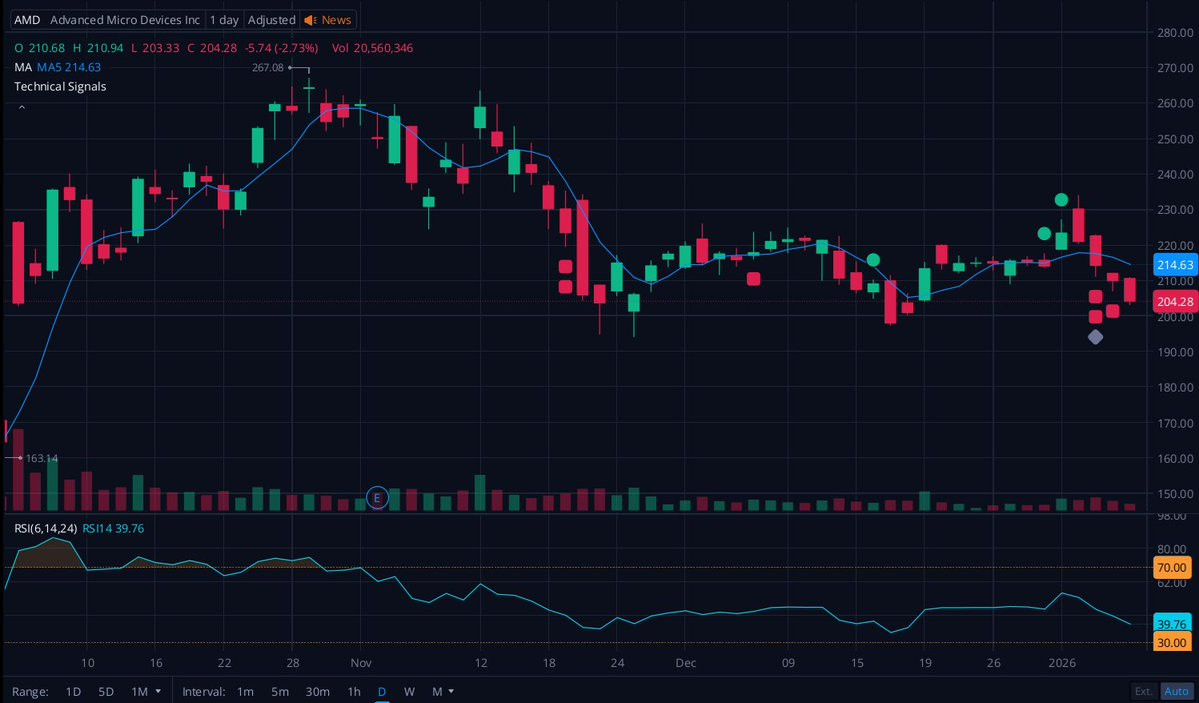
Task: Click the 2026 date label on axis
Action: coord(1062,663)
